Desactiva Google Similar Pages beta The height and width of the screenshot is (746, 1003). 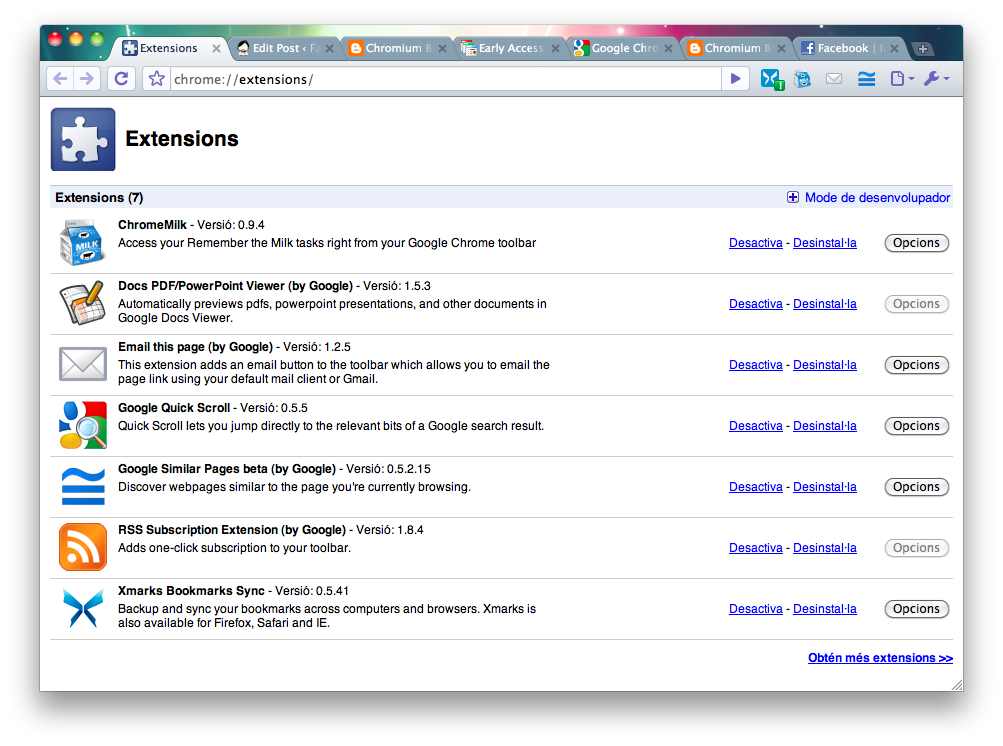(755, 487)
